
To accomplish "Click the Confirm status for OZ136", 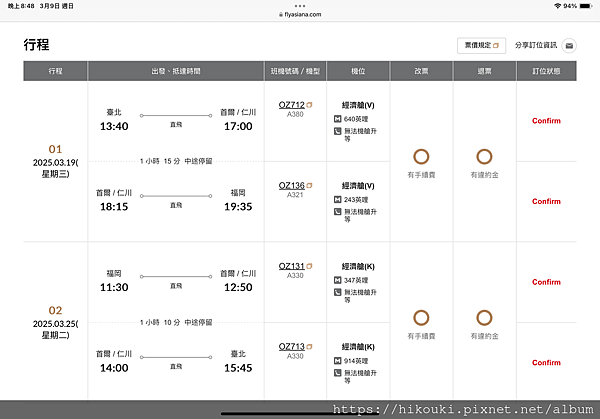I will pos(546,202).
